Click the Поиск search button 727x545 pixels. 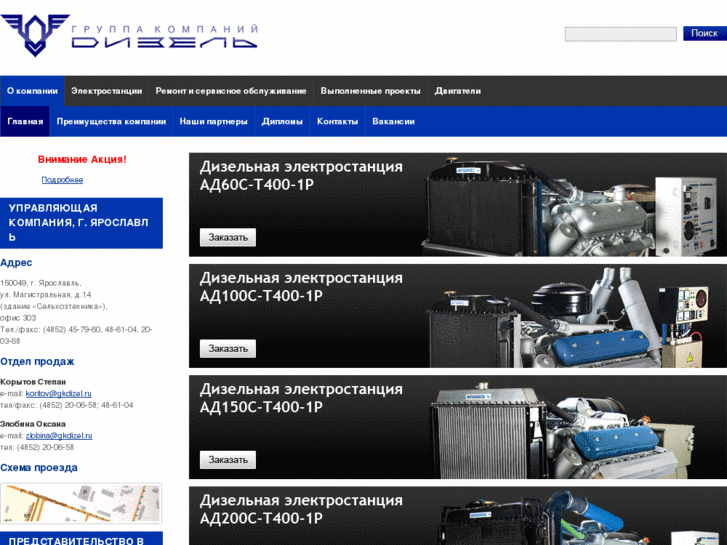[705, 33]
